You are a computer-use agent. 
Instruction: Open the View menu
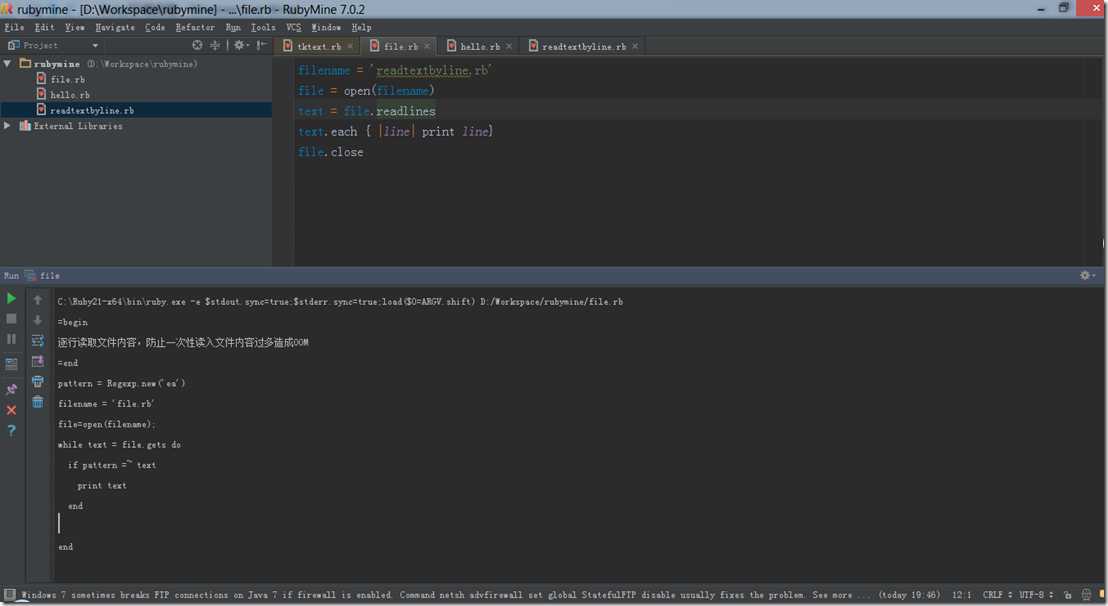pos(75,28)
